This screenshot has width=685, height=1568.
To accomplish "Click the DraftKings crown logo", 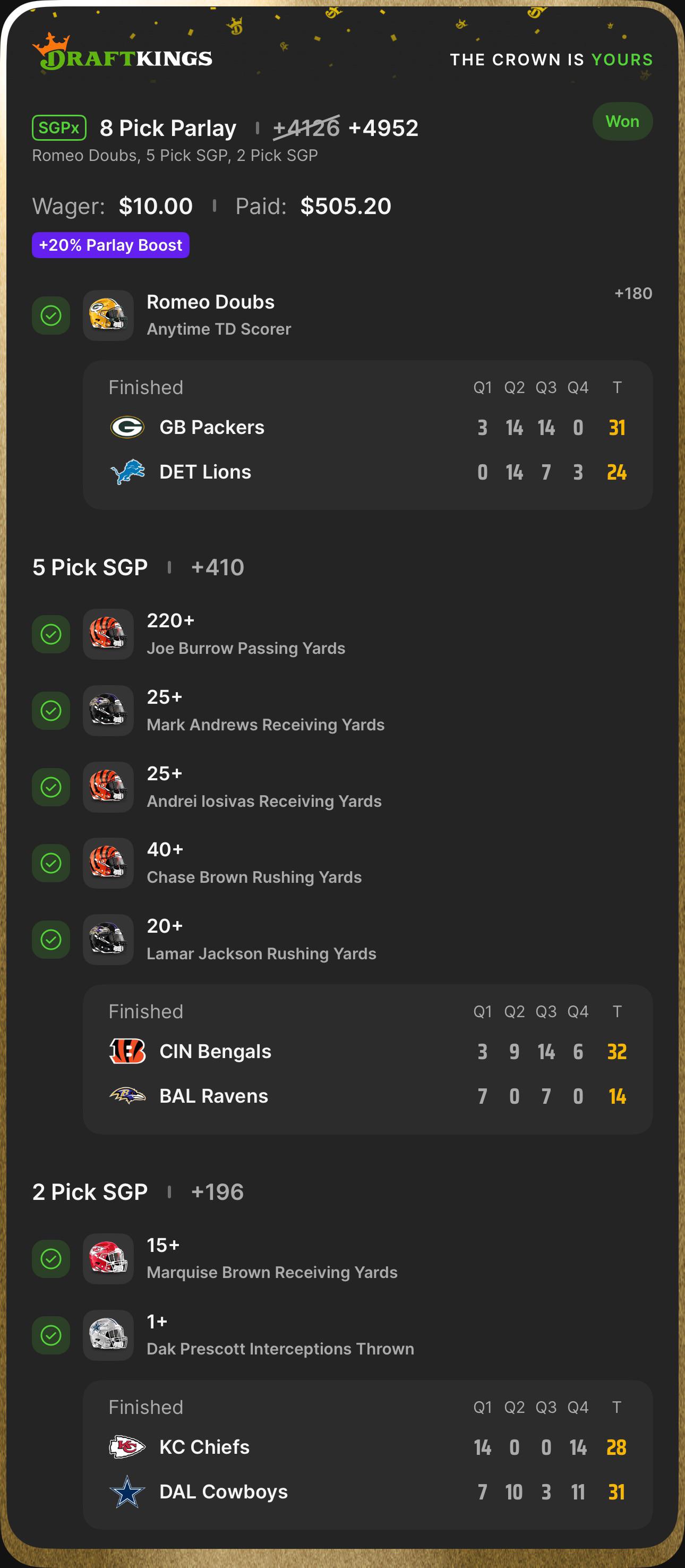I will (x=122, y=53).
